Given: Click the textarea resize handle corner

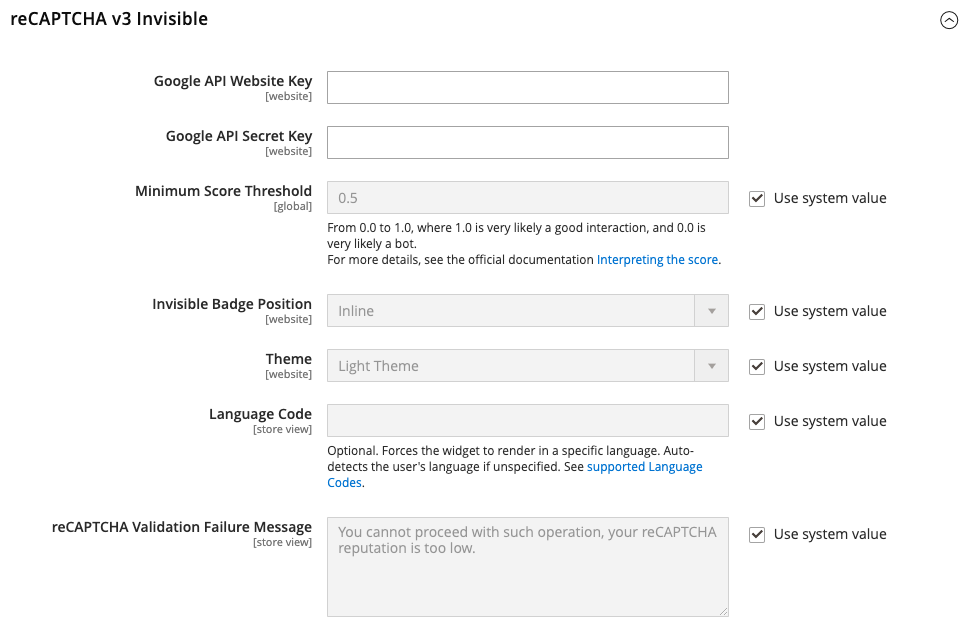Looking at the screenshot, I should [723, 611].
